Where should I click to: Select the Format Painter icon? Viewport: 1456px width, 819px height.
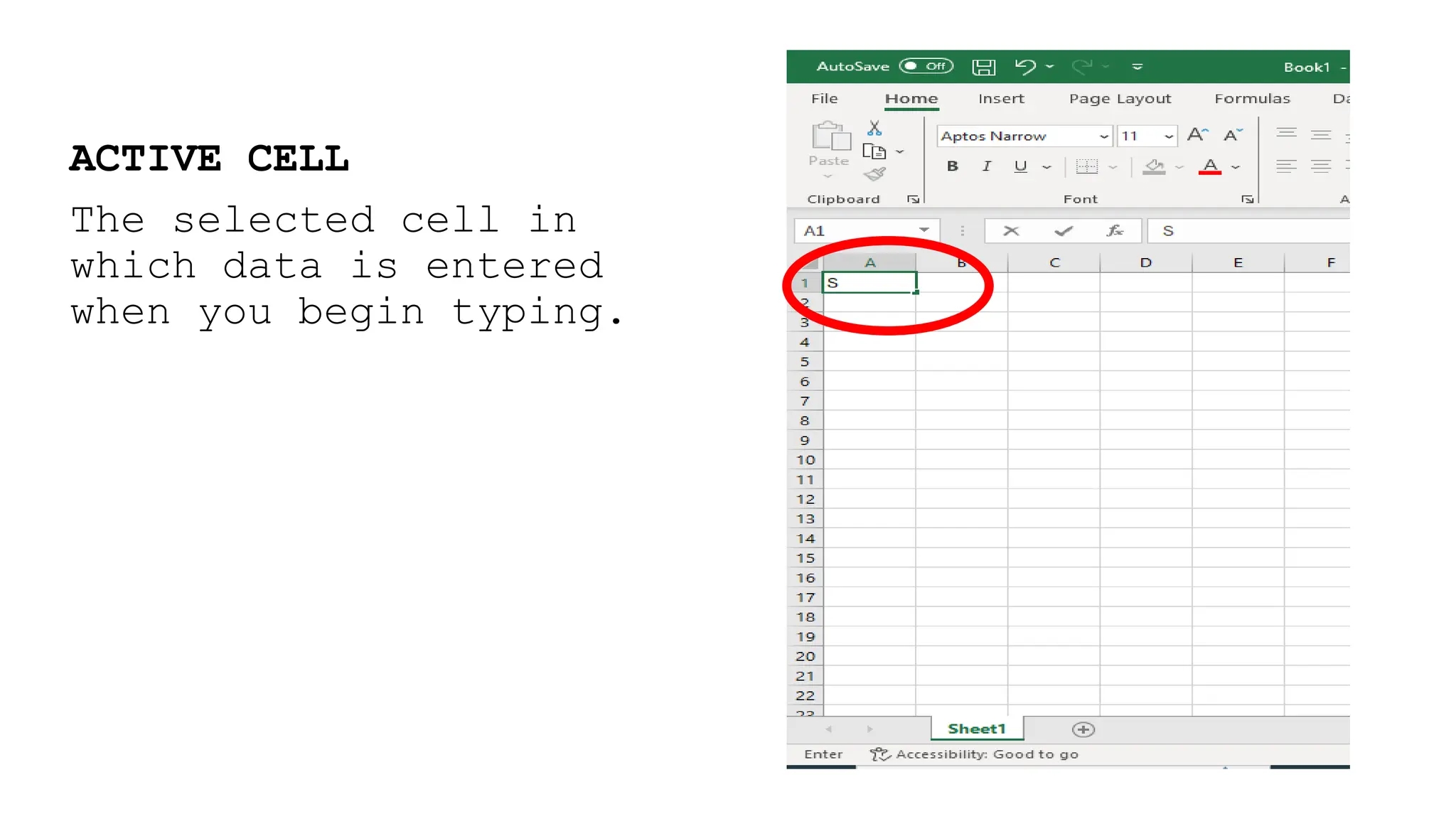(876, 174)
